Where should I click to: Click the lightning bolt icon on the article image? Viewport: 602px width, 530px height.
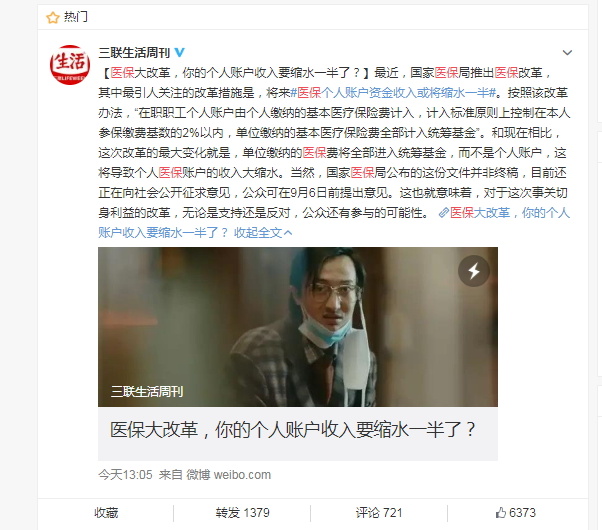(474, 271)
